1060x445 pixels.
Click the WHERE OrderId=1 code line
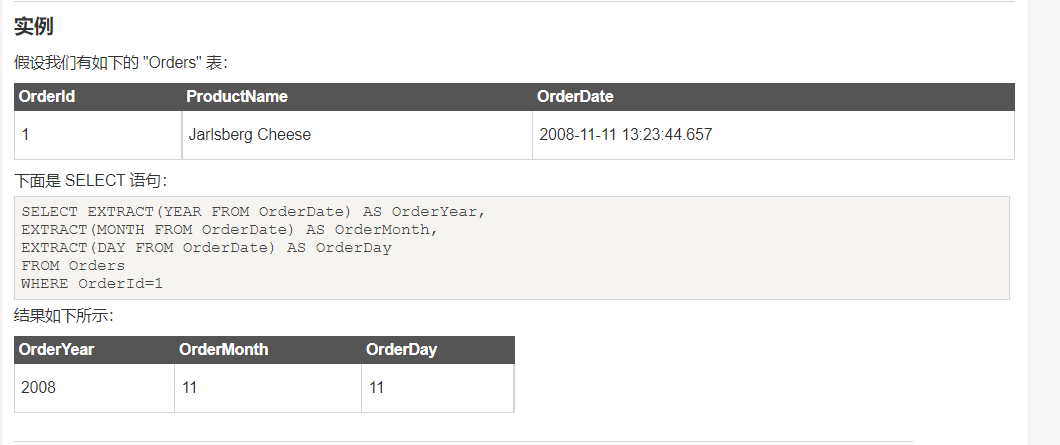click(92, 284)
